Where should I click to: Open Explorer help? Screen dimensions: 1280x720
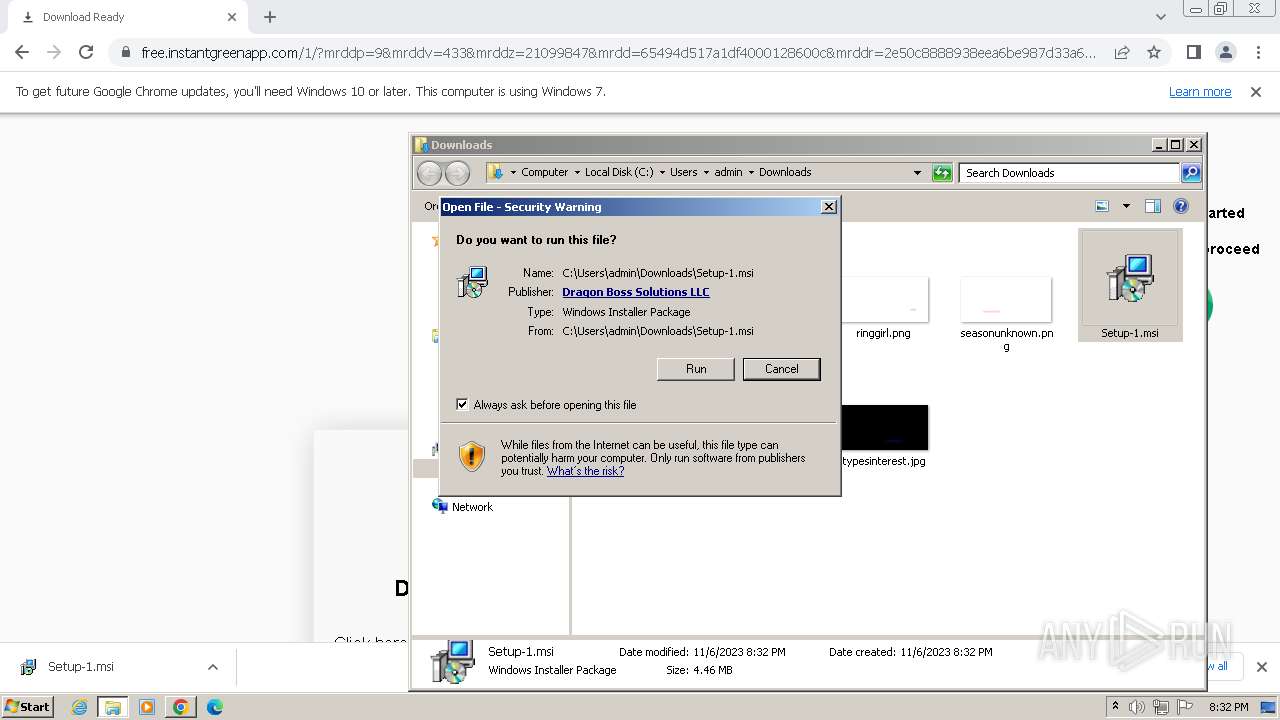pyautogui.click(x=1181, y=206)
